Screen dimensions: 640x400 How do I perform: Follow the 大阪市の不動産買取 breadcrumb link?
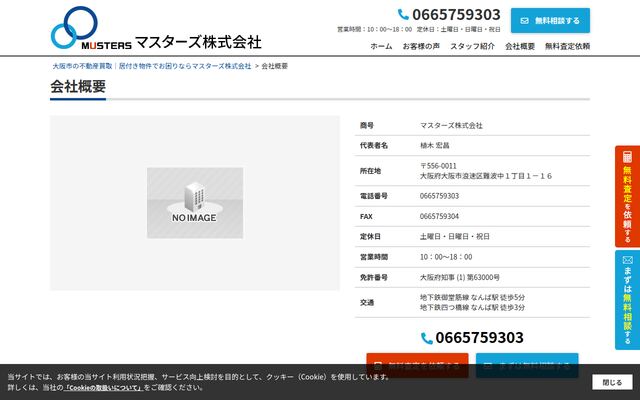click(x=151, y=66)
